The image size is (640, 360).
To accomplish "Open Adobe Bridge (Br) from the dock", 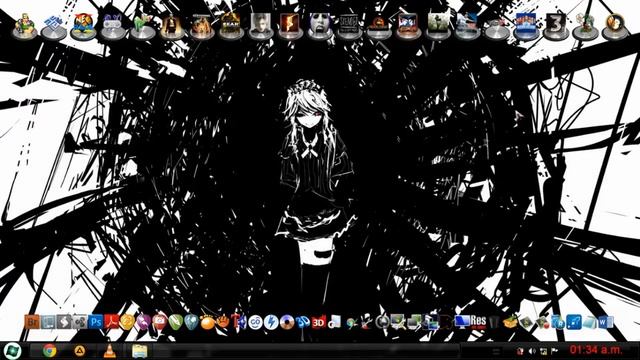I will click(32, 322).
